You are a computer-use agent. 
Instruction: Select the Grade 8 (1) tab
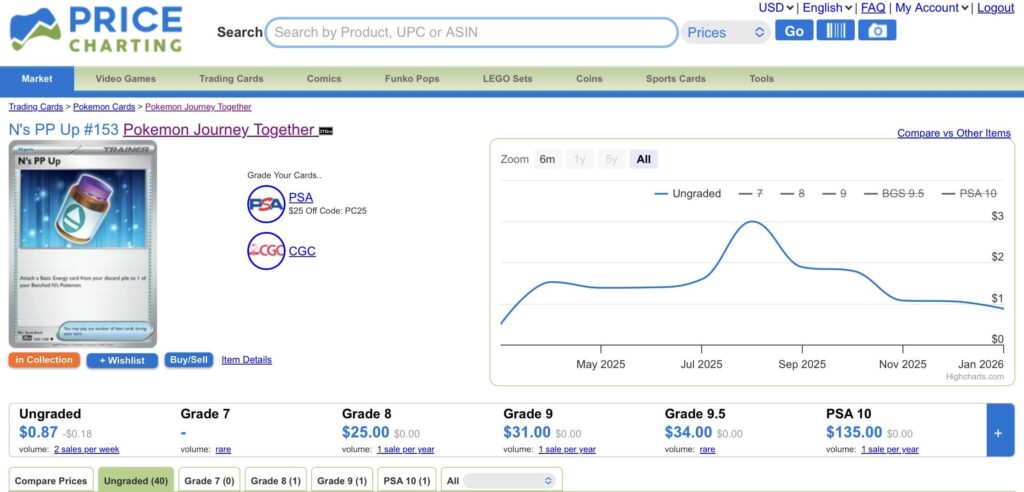tap(276, 480)
